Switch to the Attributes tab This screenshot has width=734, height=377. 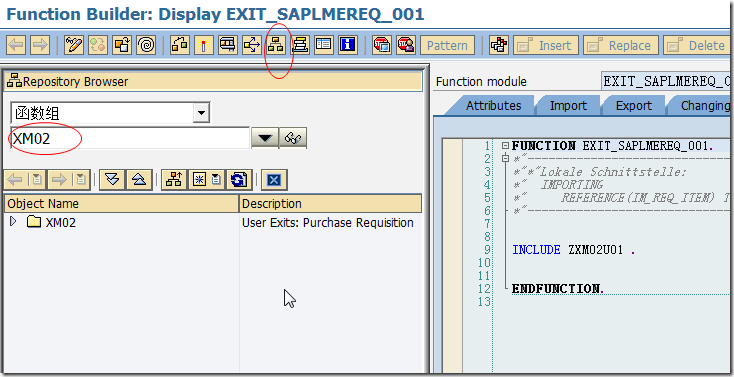493,106
